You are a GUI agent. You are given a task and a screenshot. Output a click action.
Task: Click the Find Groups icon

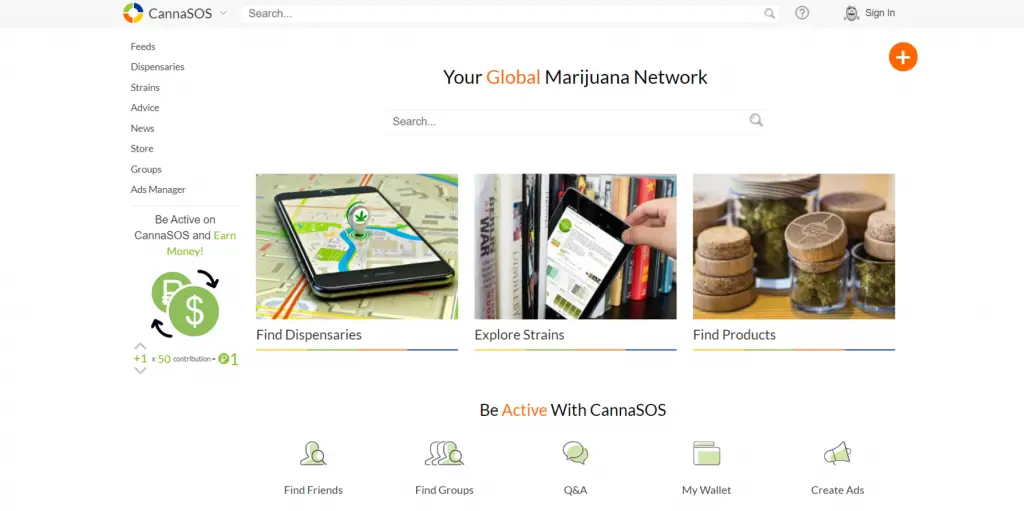[444, 453]
